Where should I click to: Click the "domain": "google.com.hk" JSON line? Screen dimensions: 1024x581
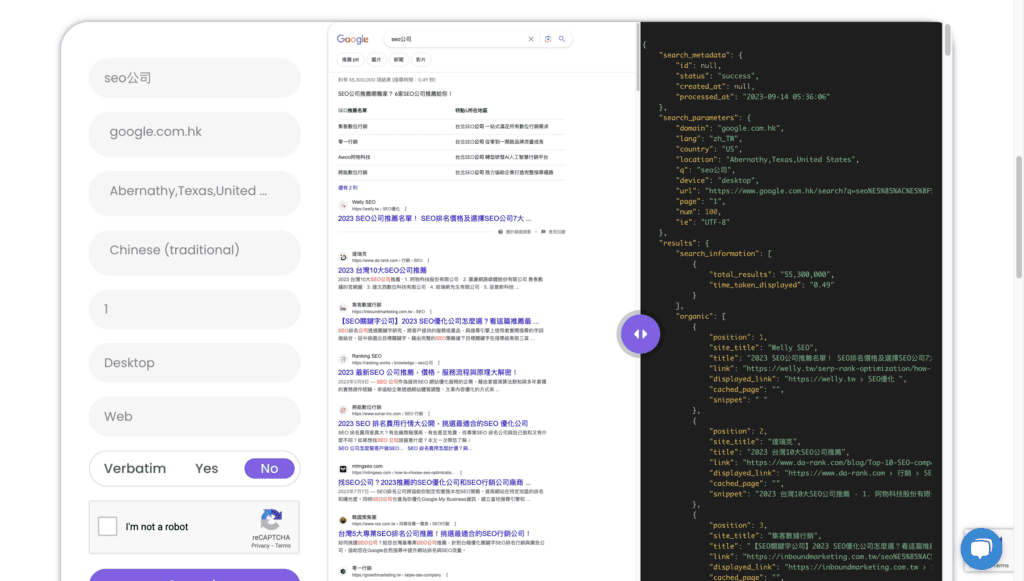click(x=729, y=128)
